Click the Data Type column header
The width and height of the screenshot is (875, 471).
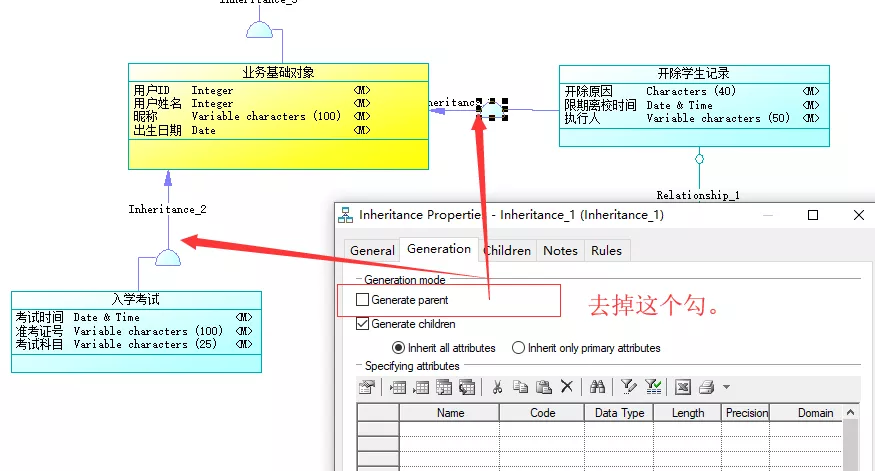click(619, 412)
